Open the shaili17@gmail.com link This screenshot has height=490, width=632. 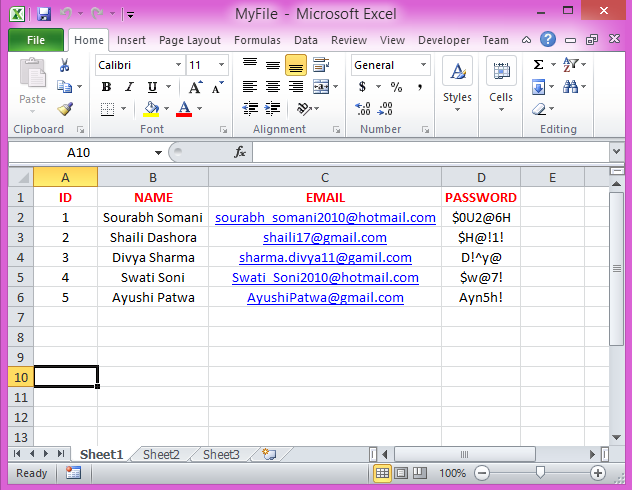click(x=325, y=237)
